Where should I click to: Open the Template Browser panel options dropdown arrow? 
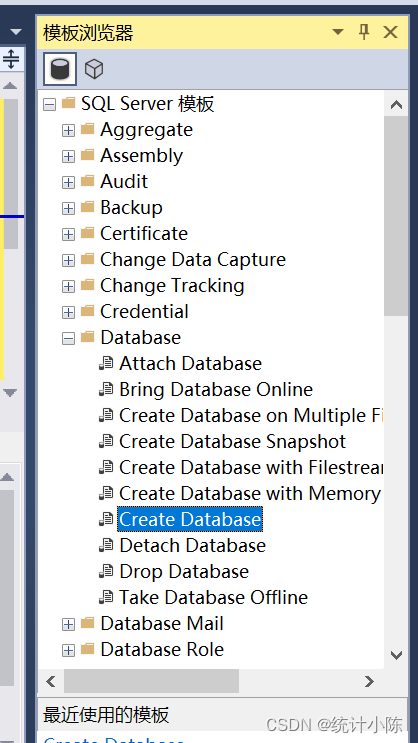tap(337, 32)
